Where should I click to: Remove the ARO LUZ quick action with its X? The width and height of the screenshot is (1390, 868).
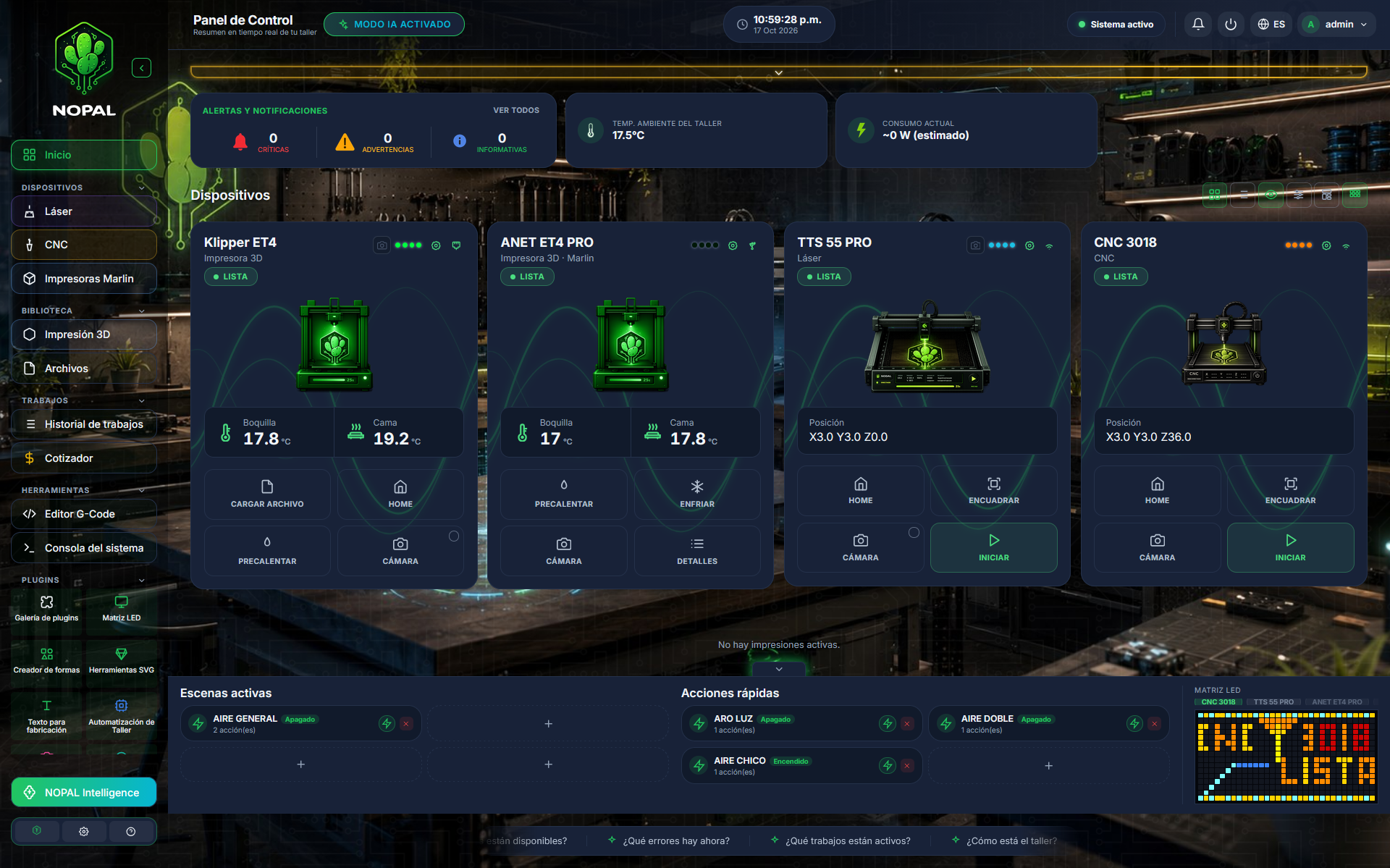coord(907,723)
